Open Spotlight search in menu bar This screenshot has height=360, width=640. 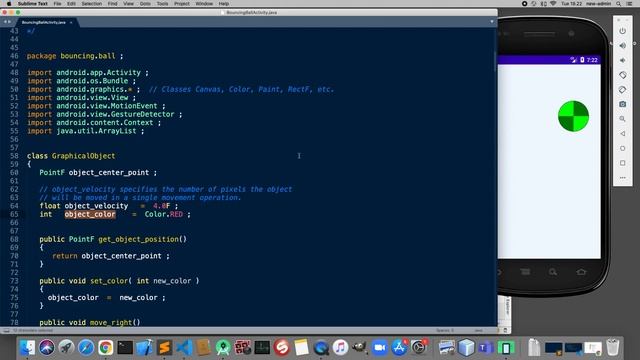pos(619,3)
